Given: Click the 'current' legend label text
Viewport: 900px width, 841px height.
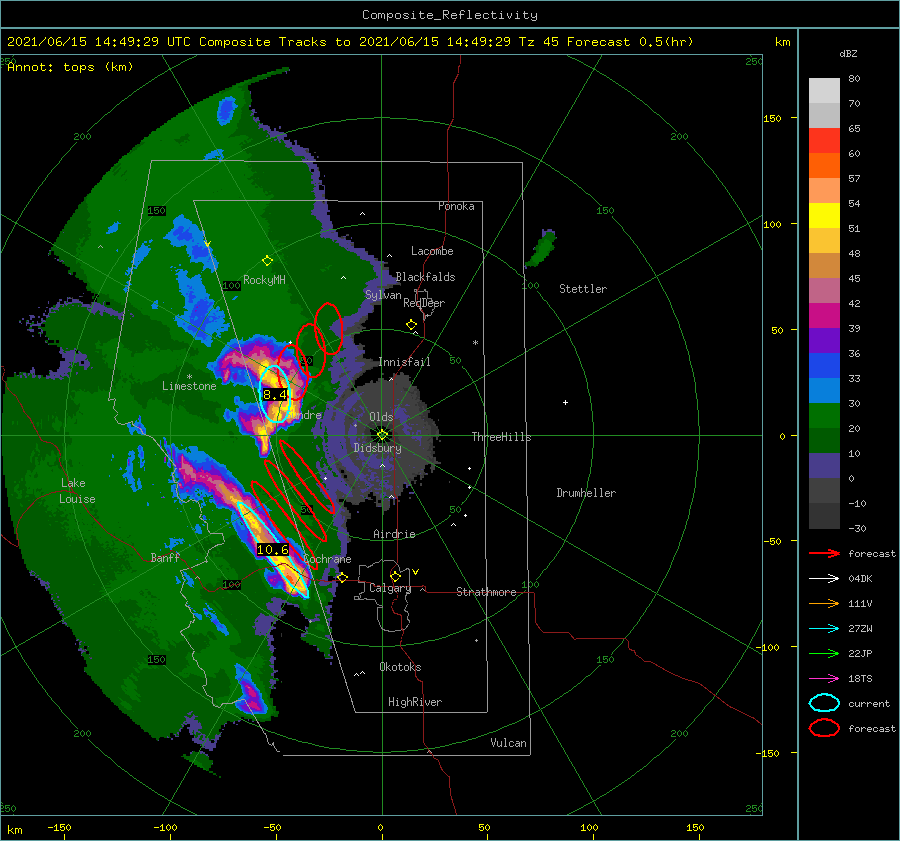Looking at the screenshot, I should pos(869,703).
